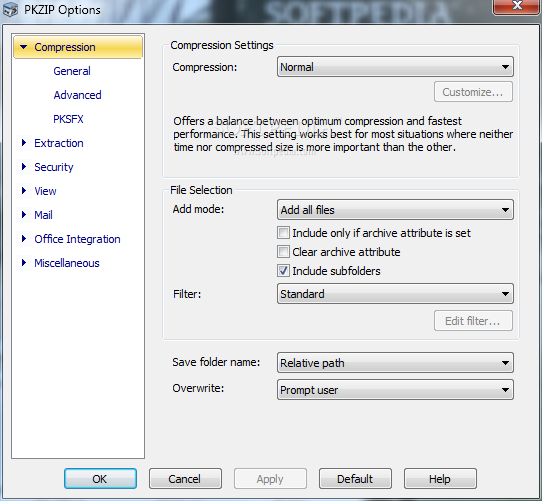Click the Compression Settings description text
Image resolution: width=542 pixels, height=501 pixels.
click(343, 134)
